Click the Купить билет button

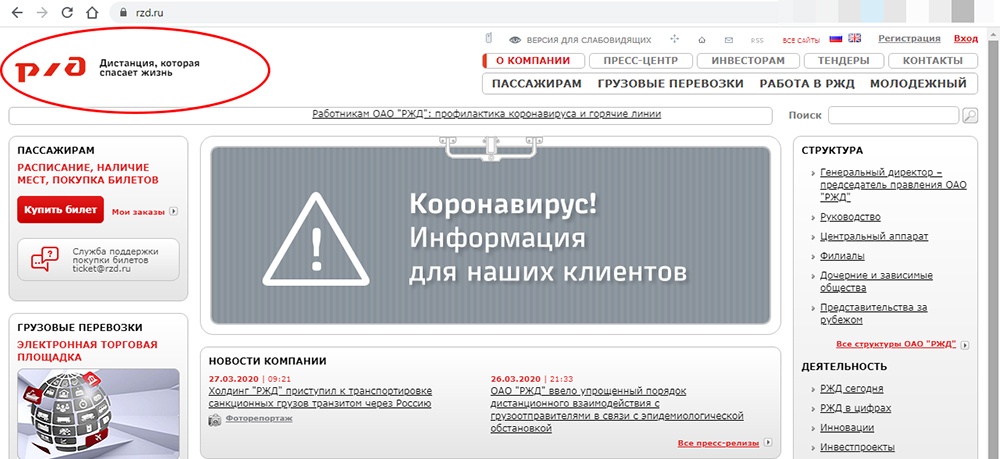(x=61, y=209)
